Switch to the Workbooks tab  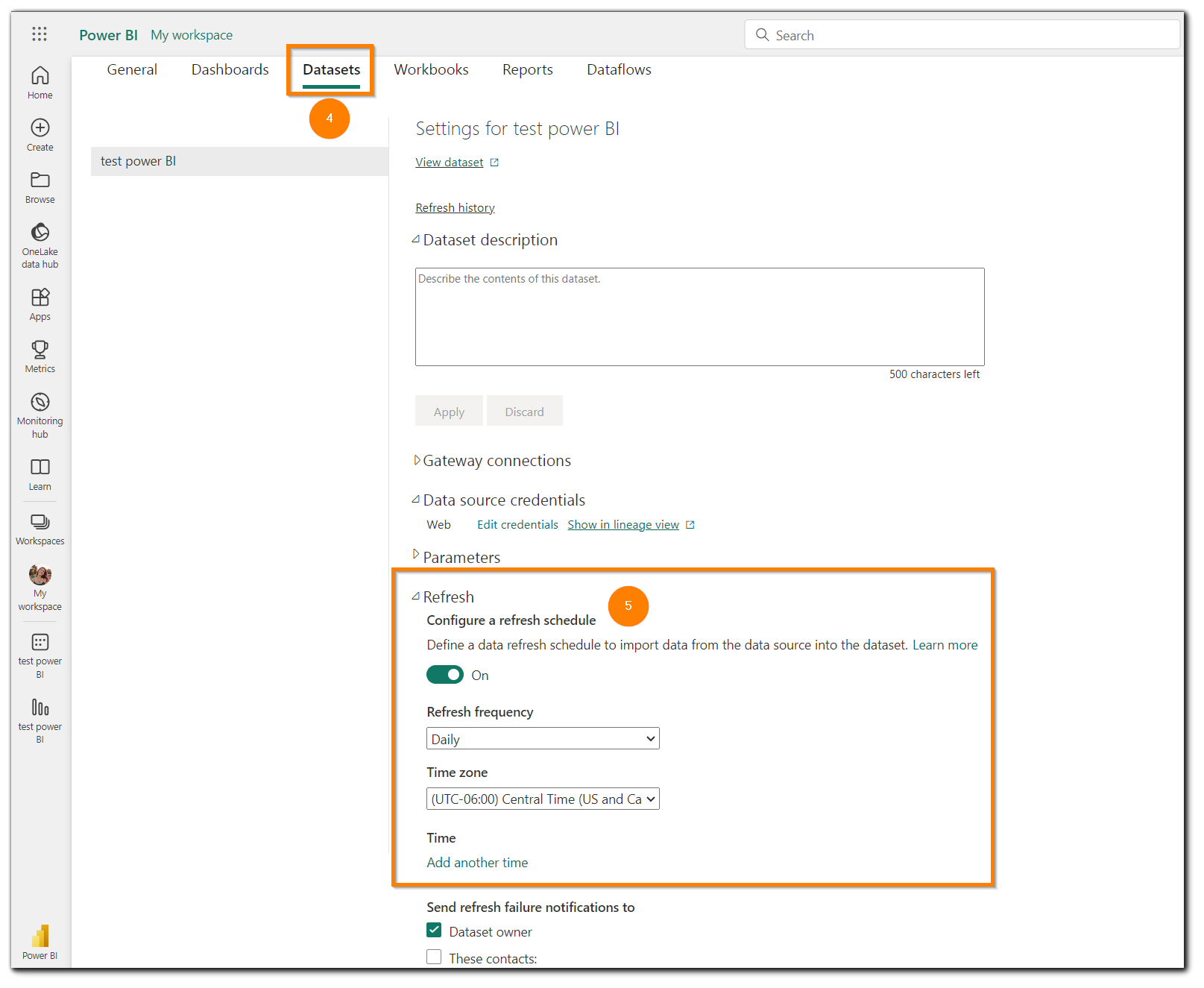pyautogui.click(x=431, y=70)
